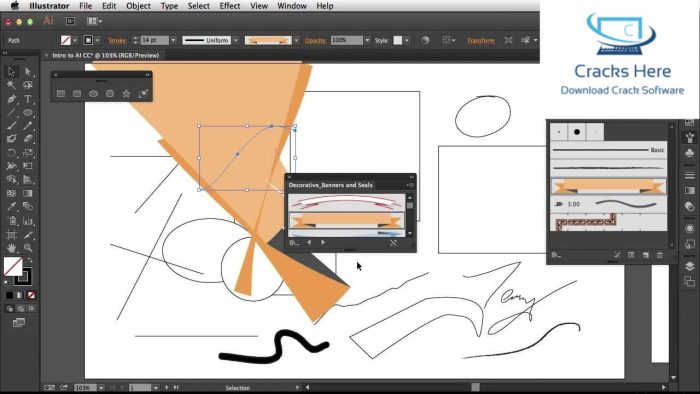Viewport: 700px width, 394px height.
Task: Choose the Width tool
Action: point(12,166)
